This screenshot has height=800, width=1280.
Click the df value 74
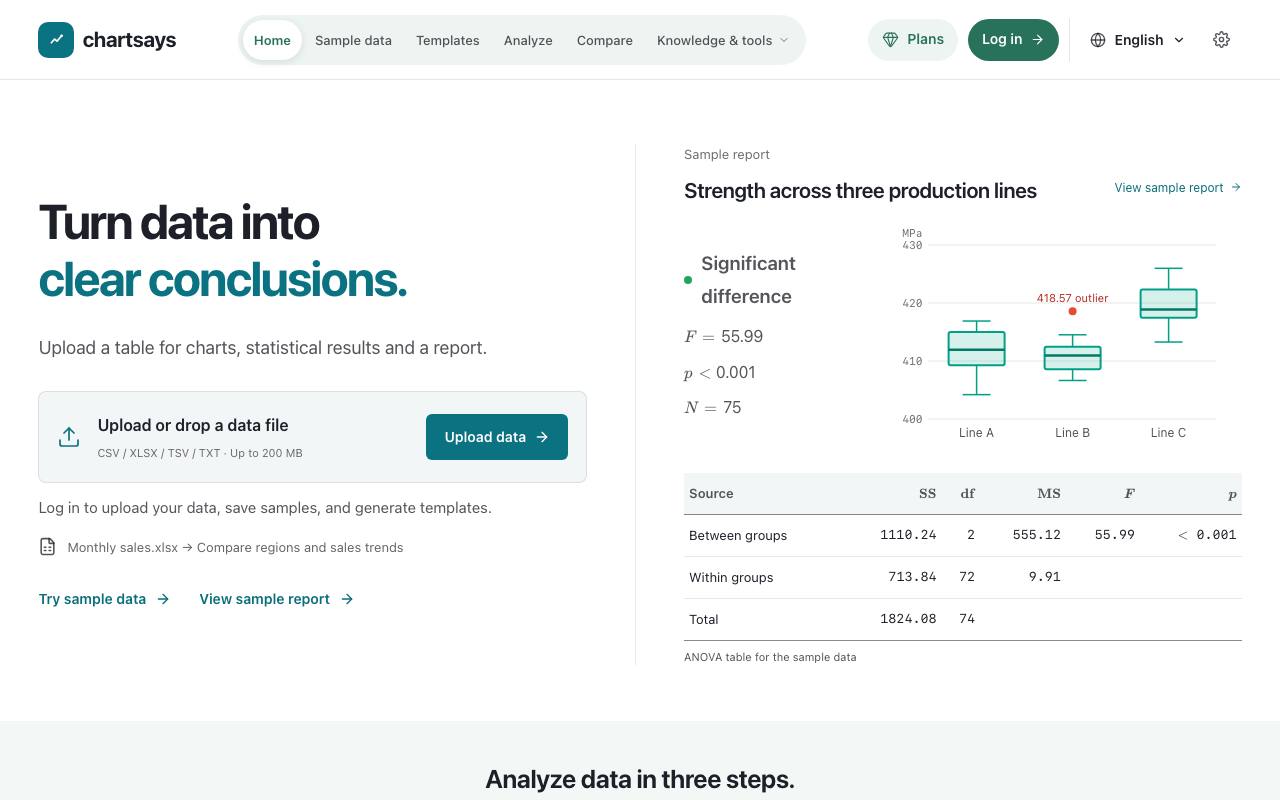[967, 619]
